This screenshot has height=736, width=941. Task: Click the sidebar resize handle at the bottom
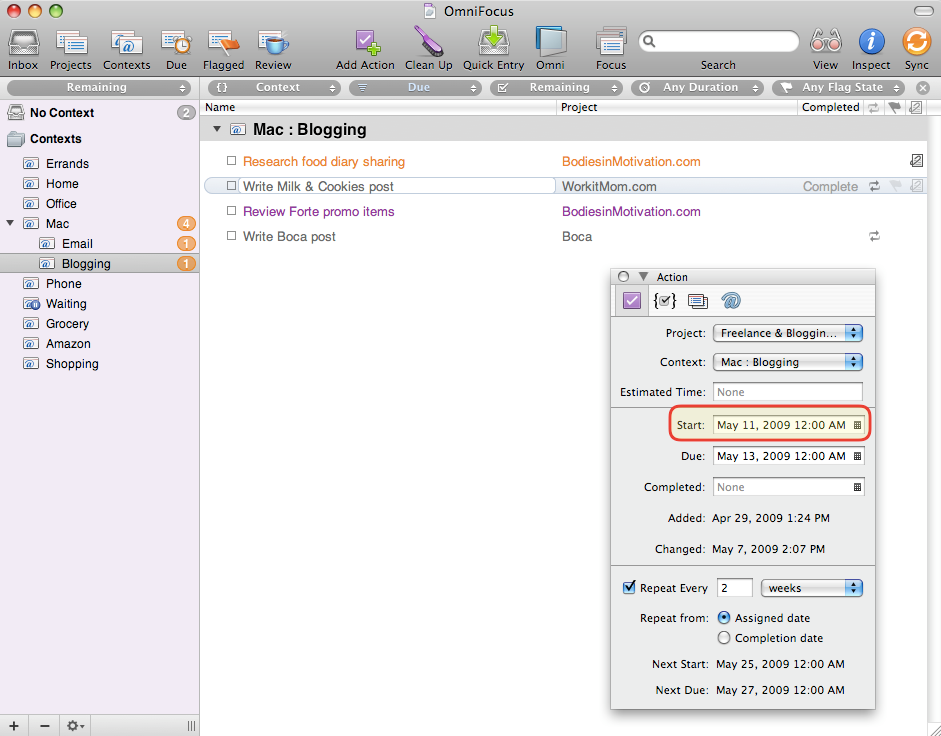click(x=191, y=726)
